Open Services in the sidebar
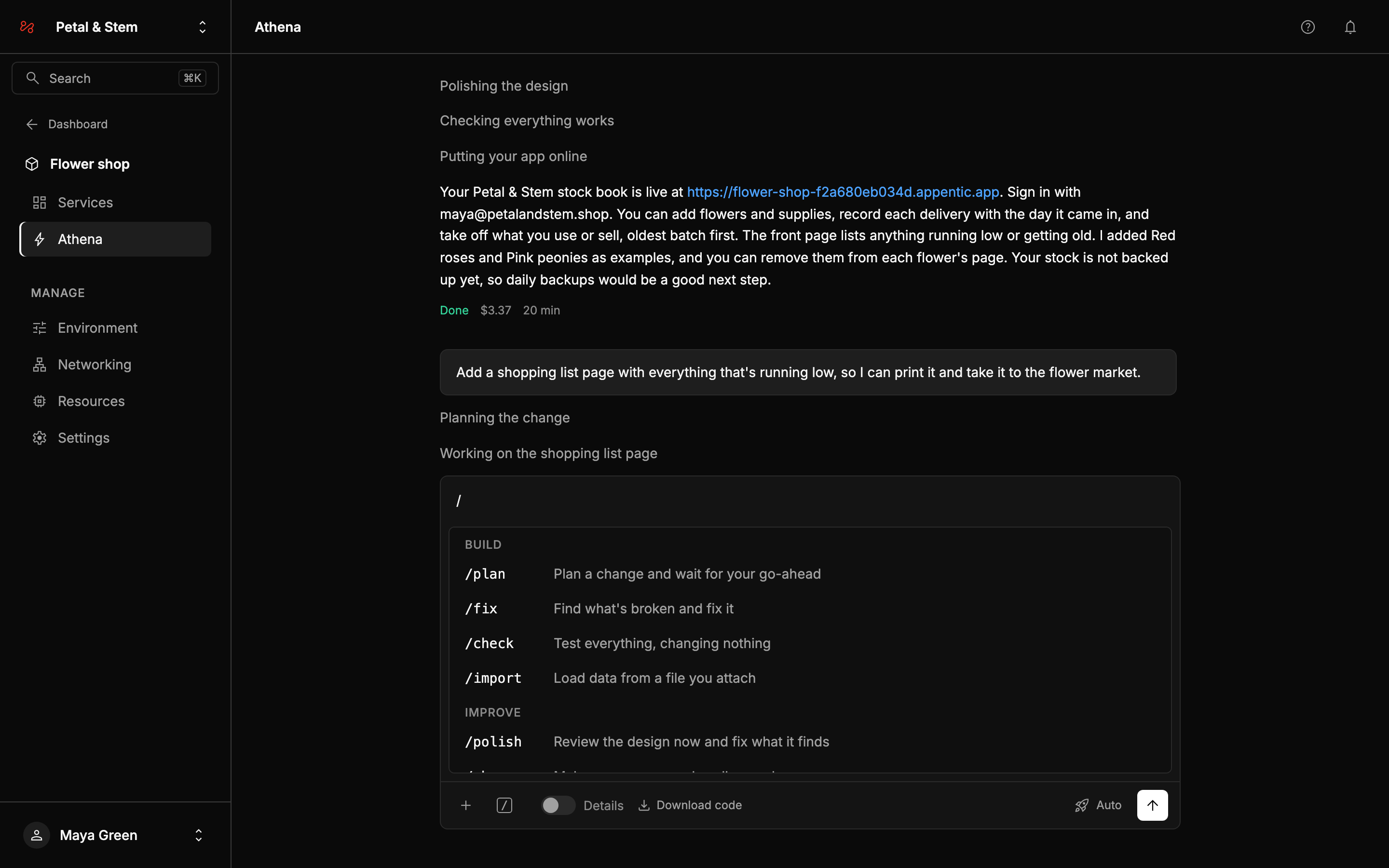The image size is (1389, 868). click(115, 203)
